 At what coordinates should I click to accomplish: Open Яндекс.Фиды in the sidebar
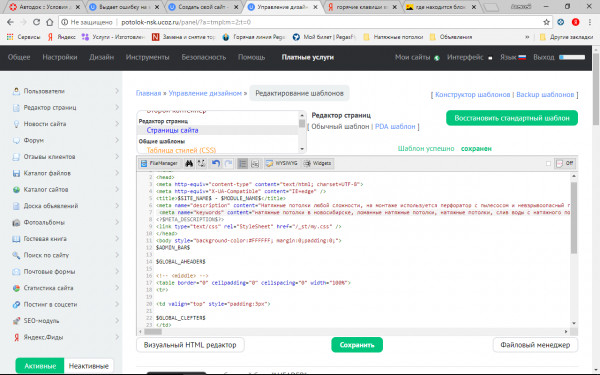click(x=43, y=338)
